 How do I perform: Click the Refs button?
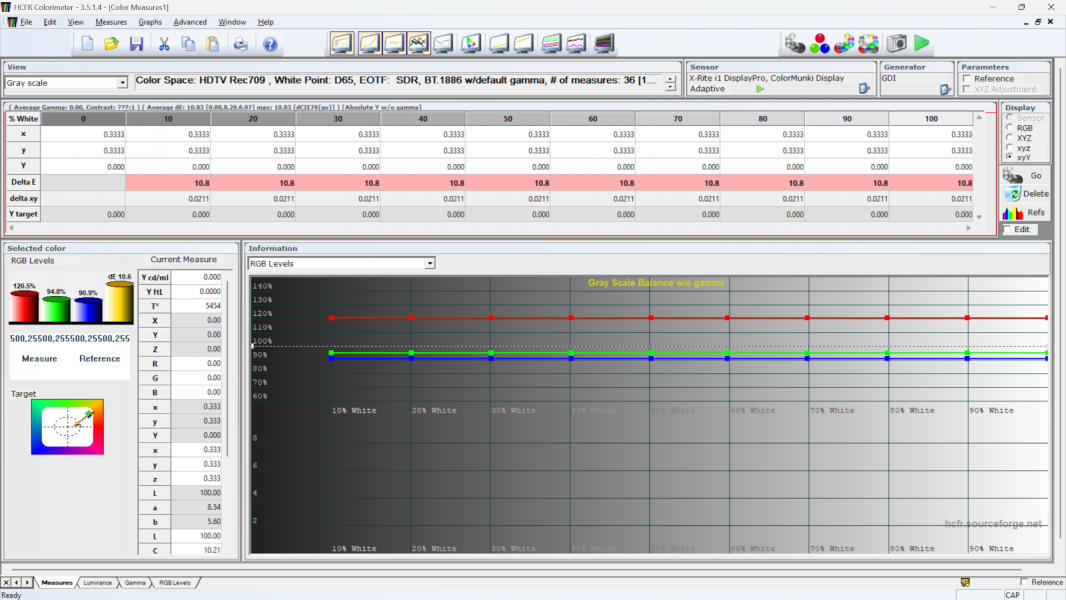(x=1025, y=213)
